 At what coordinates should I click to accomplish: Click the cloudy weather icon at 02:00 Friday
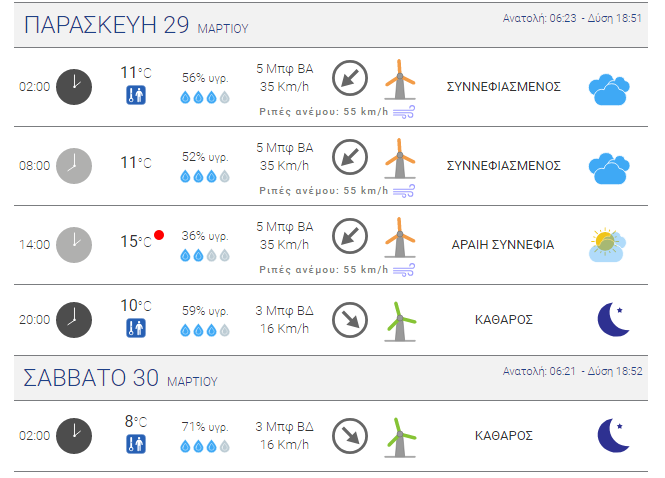609,89
